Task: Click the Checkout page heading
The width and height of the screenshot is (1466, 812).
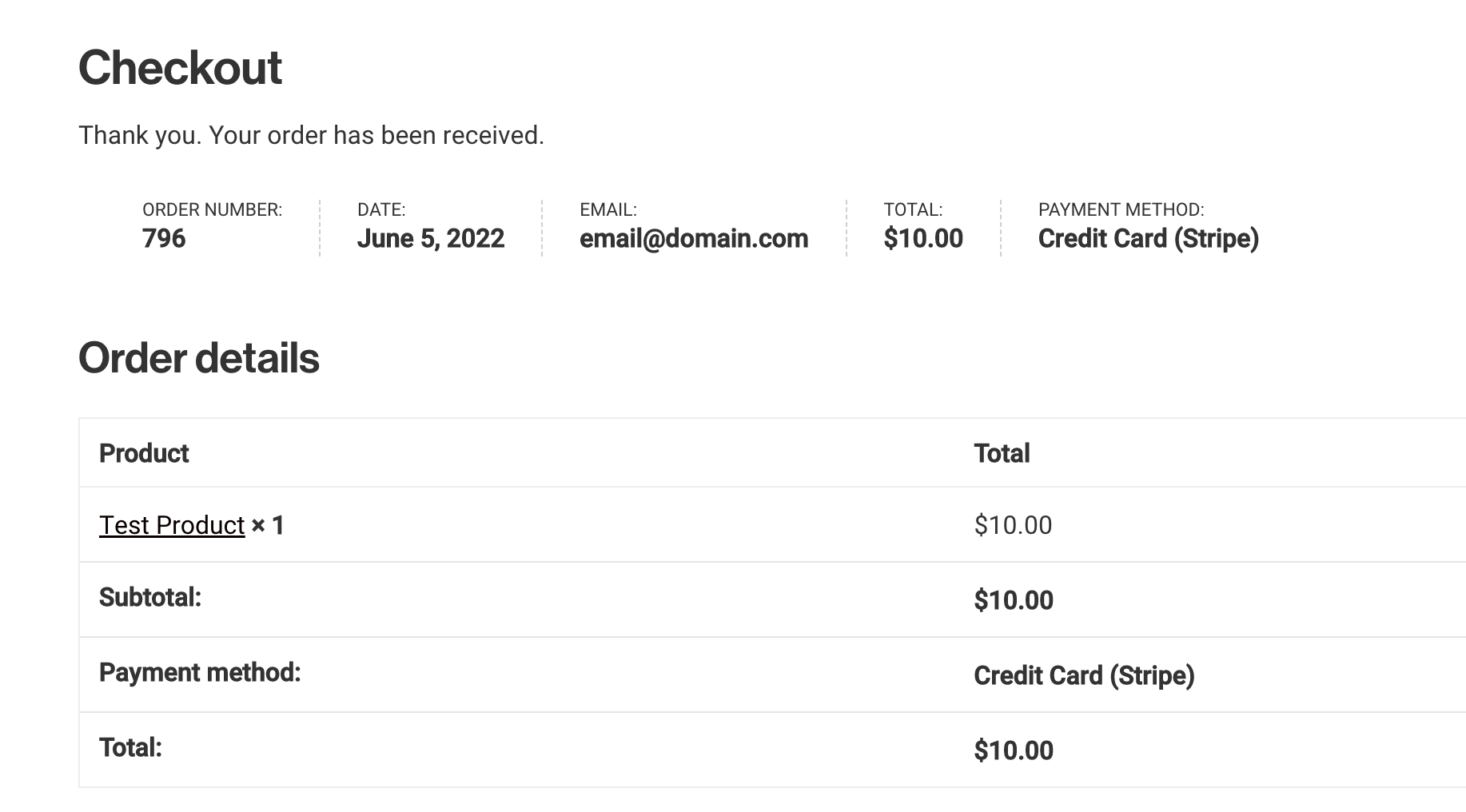Action: [x=180, y=67]
